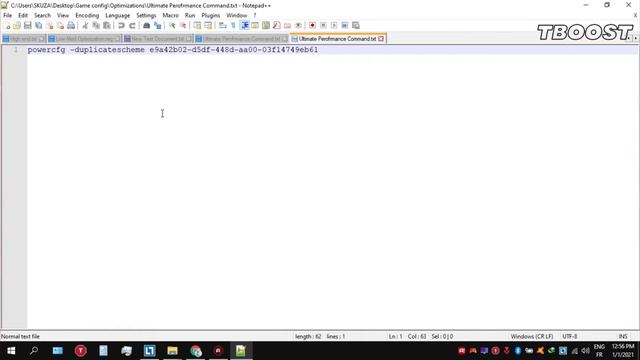Click UTF-8 encoding in the status bar

(x=570, y=336)
